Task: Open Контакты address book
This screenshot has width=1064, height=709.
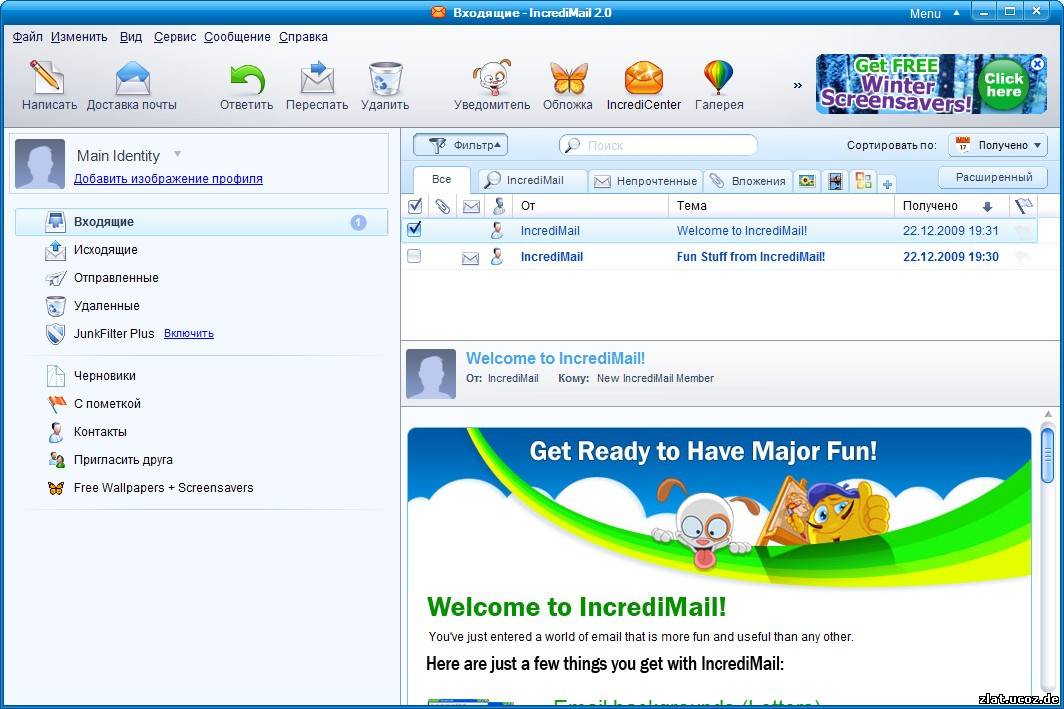Action: (201, 432)
